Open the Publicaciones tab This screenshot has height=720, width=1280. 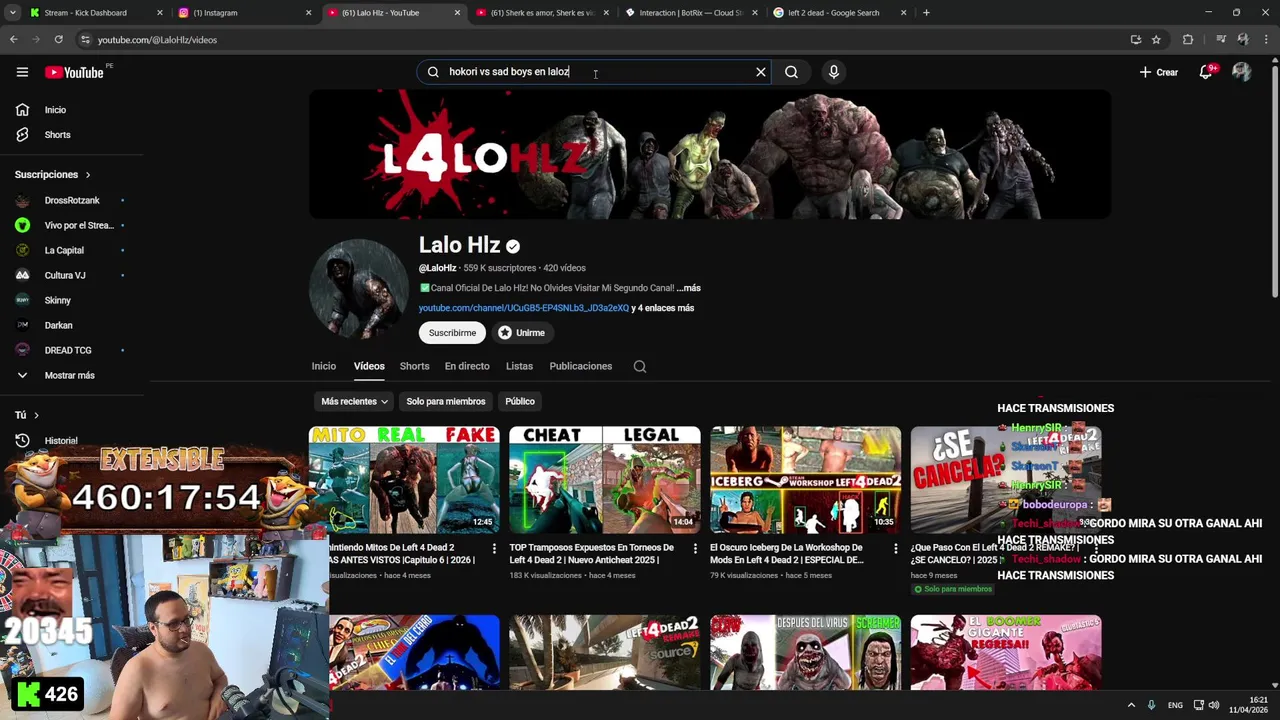(580, 366)
